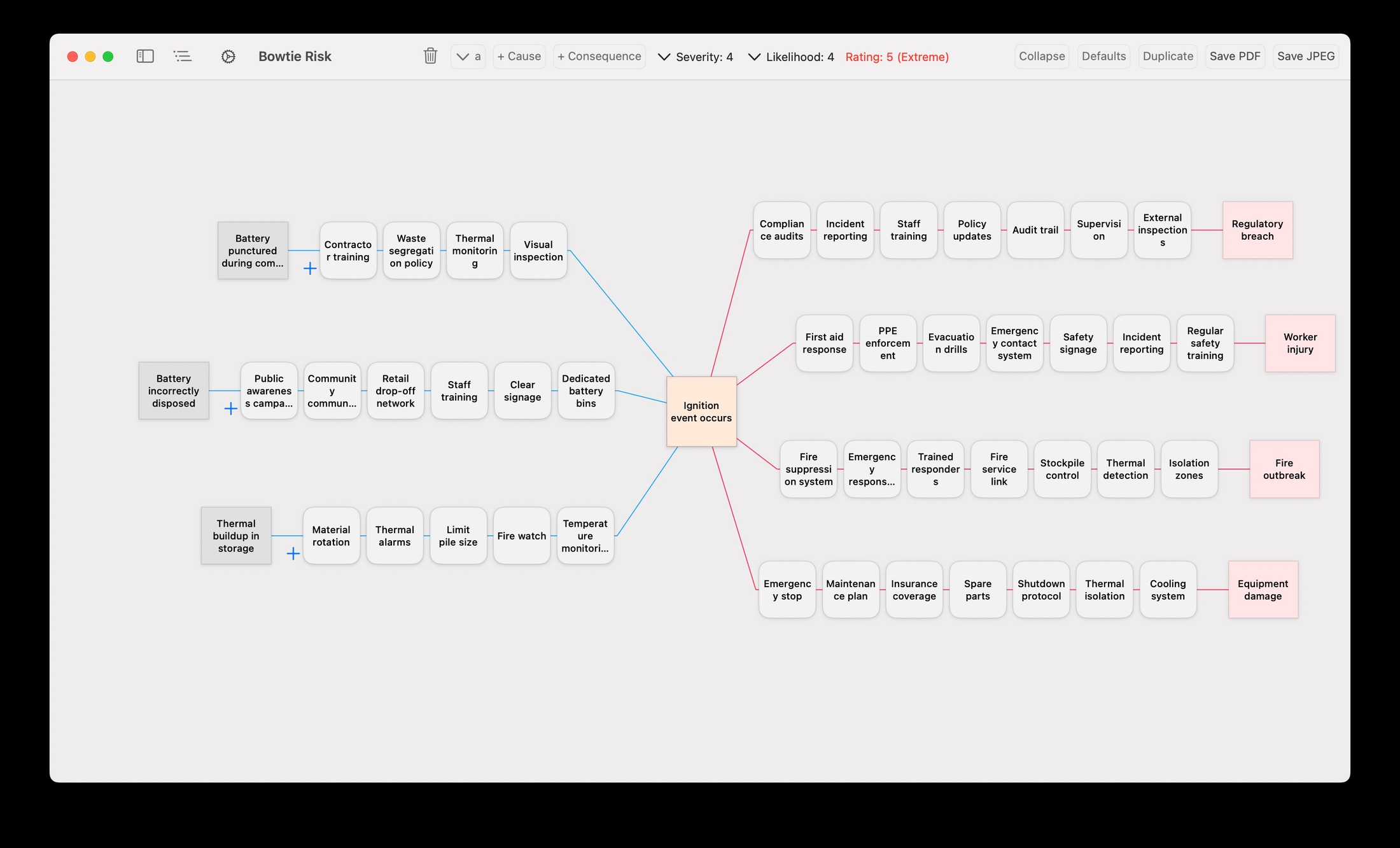The width and height of the screenshot is (1400, 848).
Task: Toggle the sidebar panel icon
Action: [x=145, y=56]
